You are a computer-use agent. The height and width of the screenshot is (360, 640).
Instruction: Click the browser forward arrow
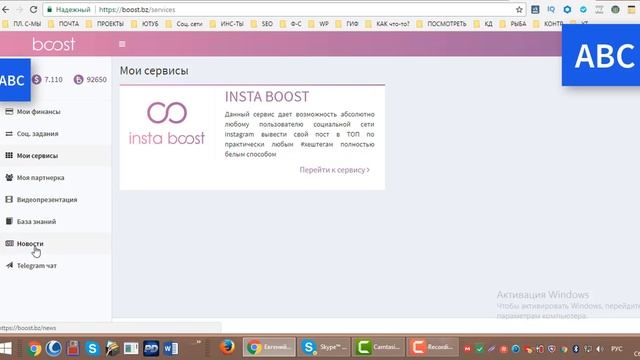point(20,9)
